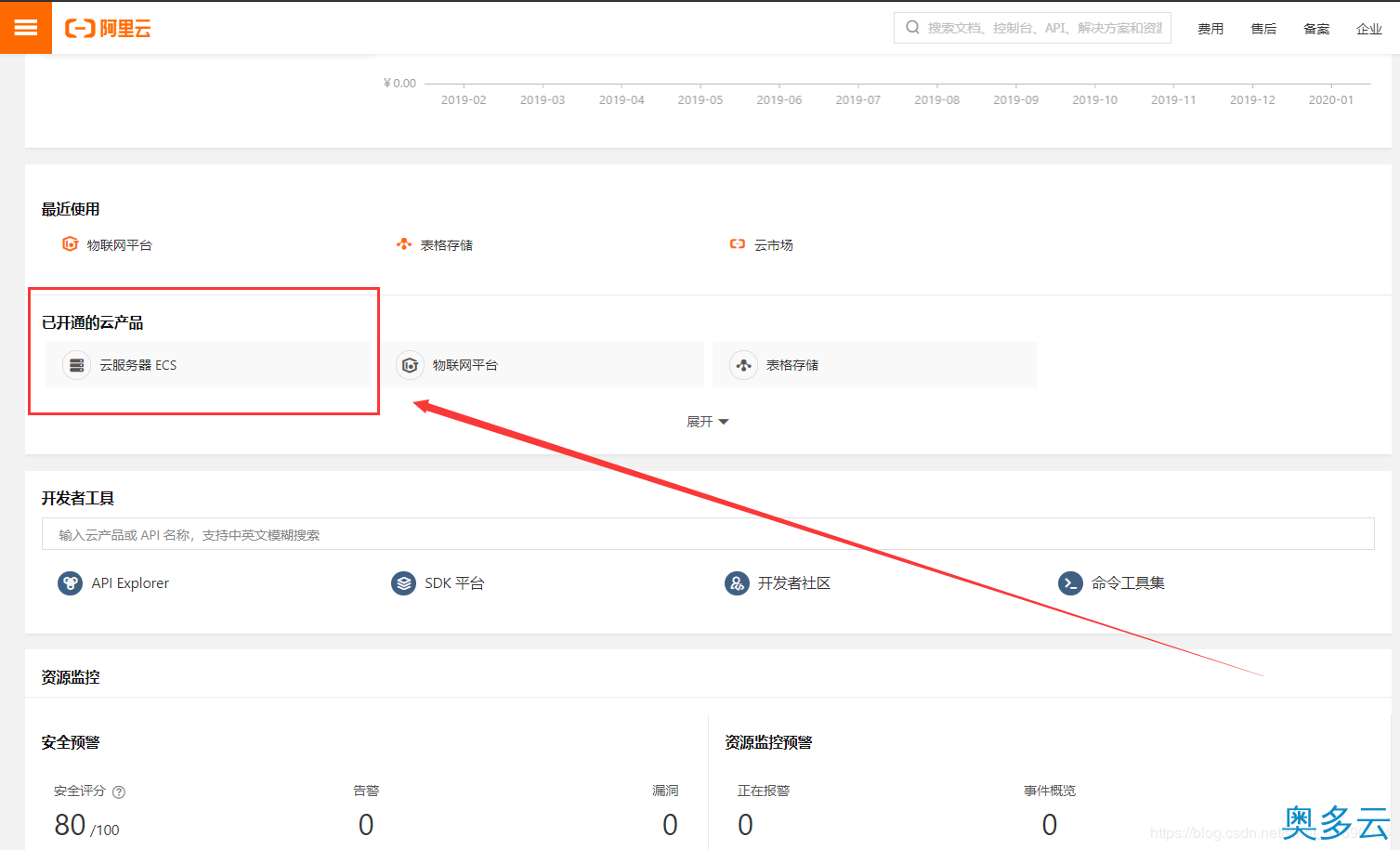Viewport: 1400px width, 850px height.
Task: Open 物联网平台 link under 最近使用
Action: 119,245
